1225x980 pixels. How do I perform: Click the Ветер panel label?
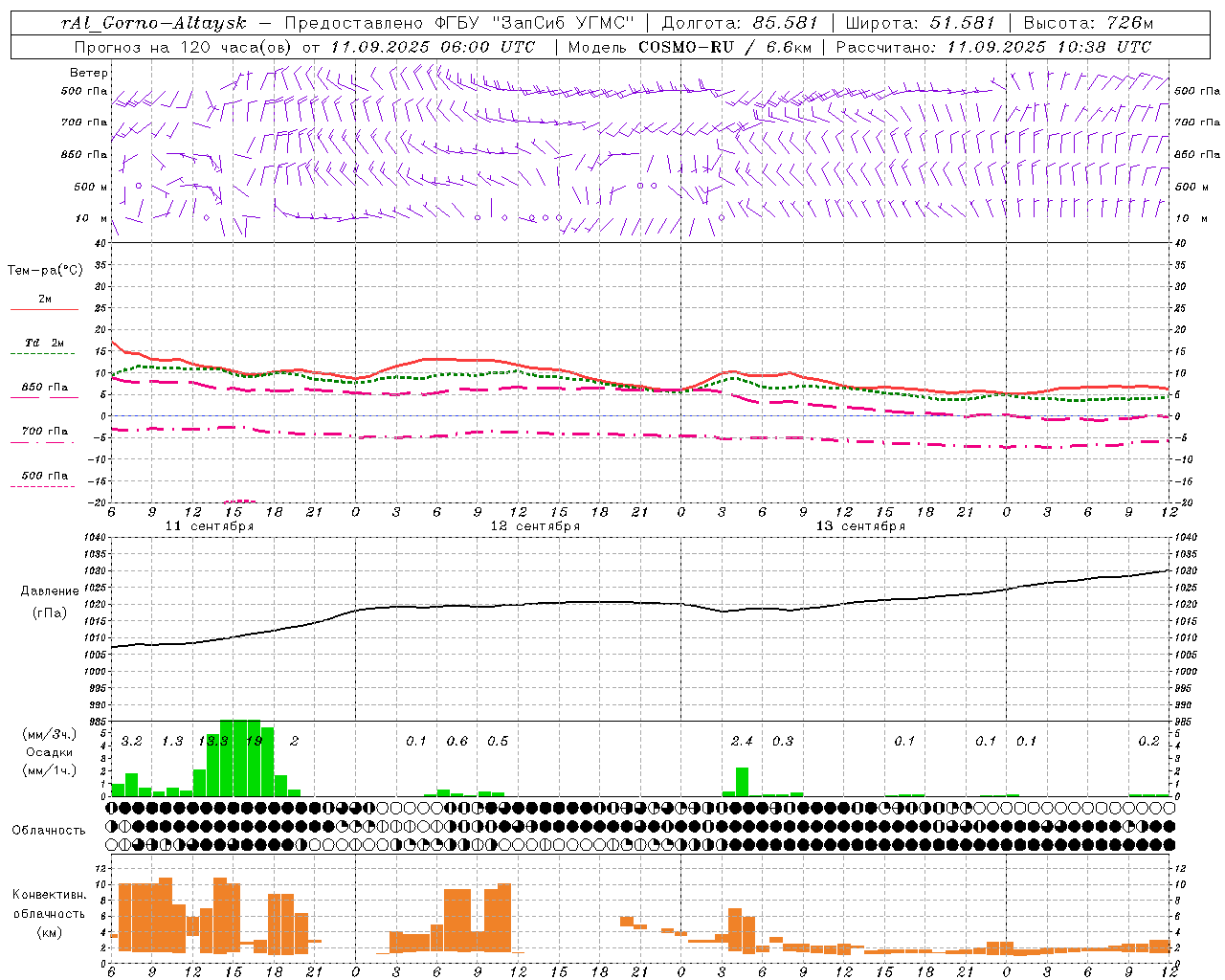[x=88, y=73]
